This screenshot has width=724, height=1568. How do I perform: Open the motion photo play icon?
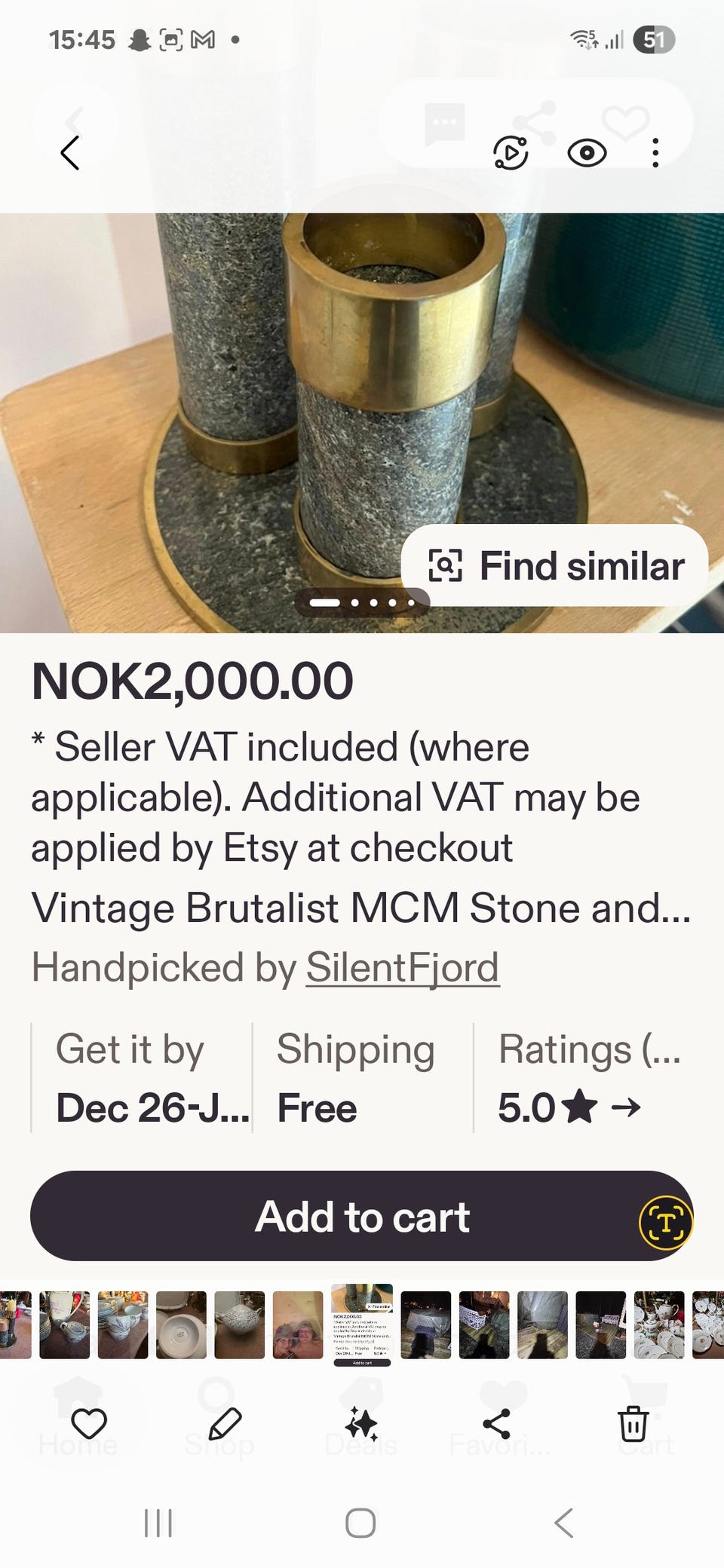tap(511, 153)
